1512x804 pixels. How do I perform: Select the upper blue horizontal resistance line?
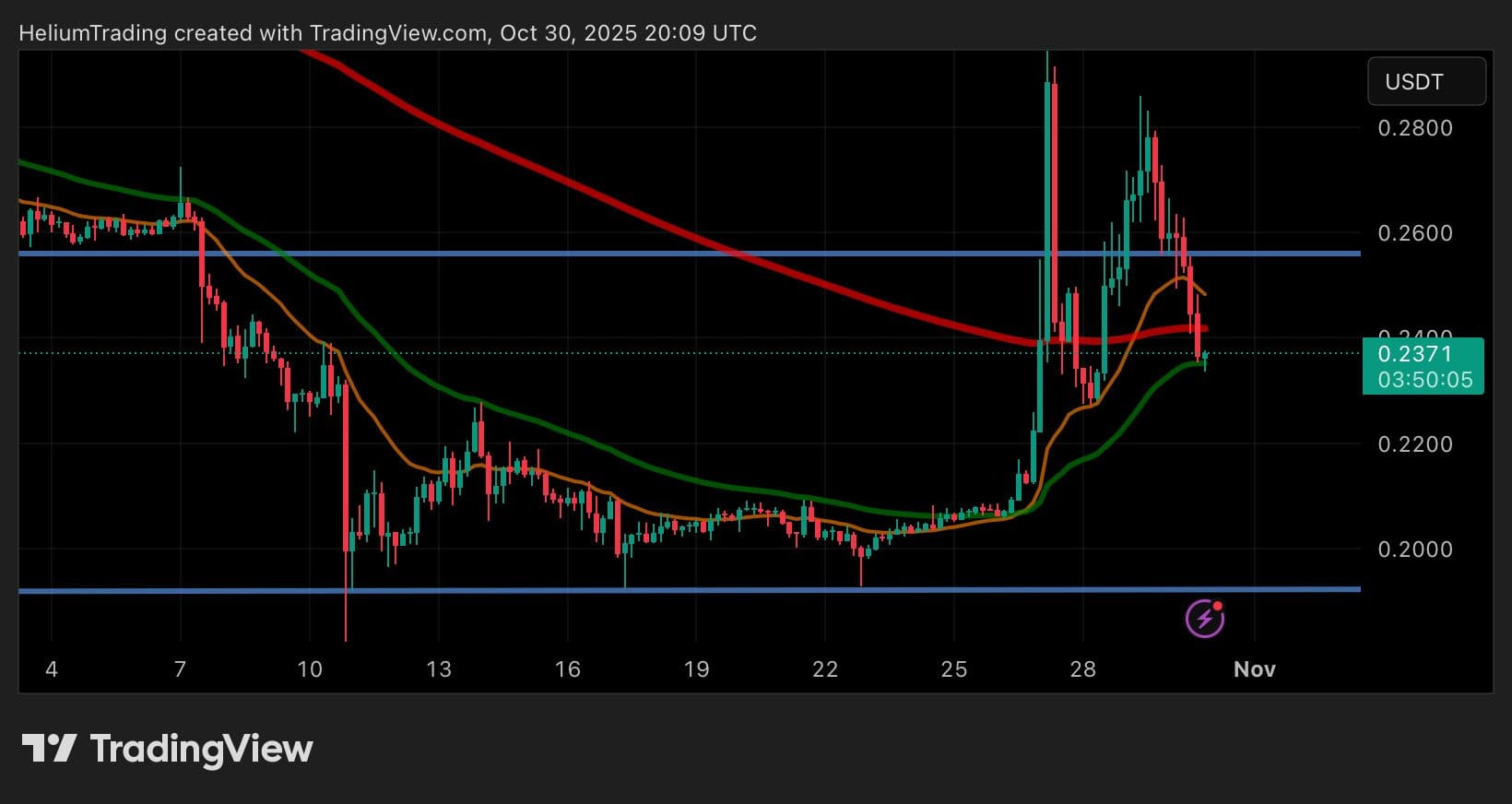[x=645, y=253]
